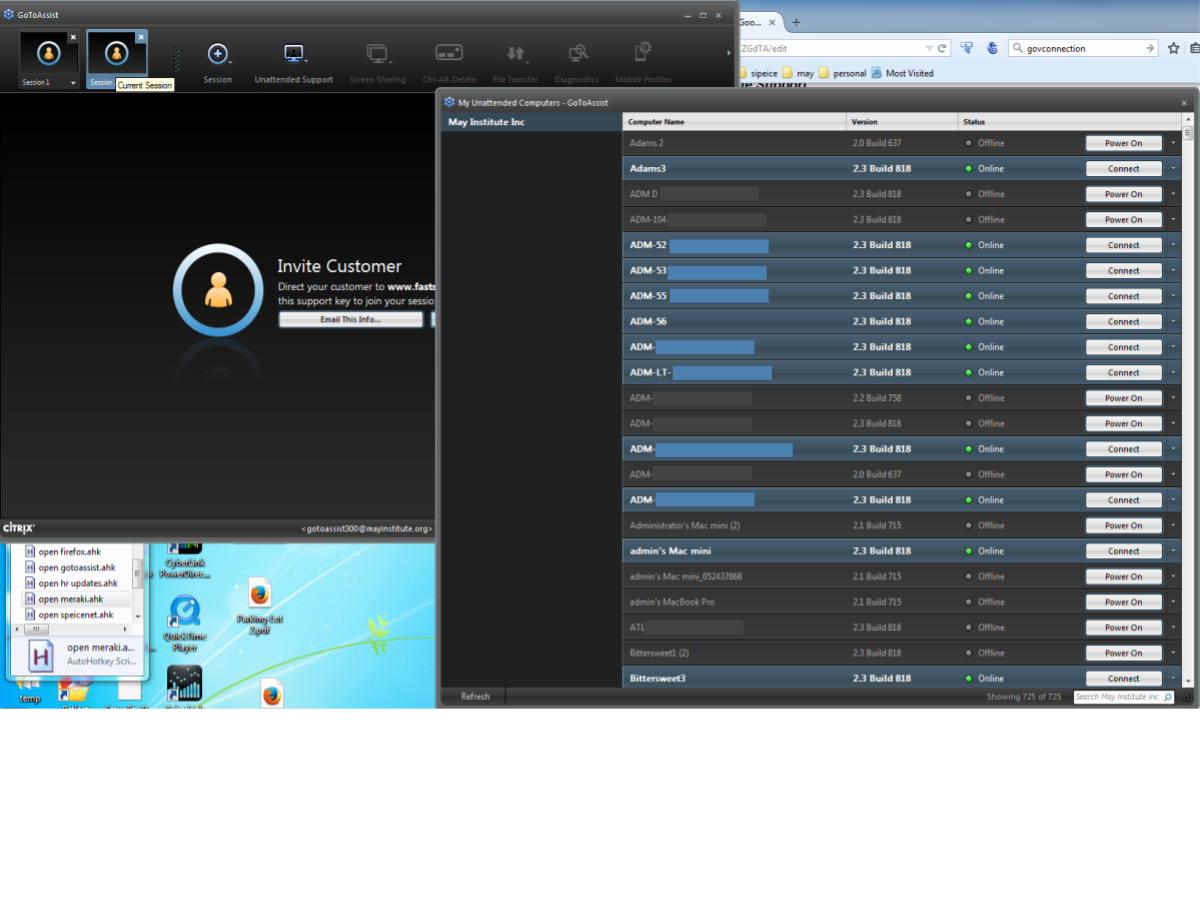Image resolution: width=1200 pixels, height=900 pixels.
Task: Bookmark page with Firefox star icon
Action: pyautogui.click(x=1173, y=48)
